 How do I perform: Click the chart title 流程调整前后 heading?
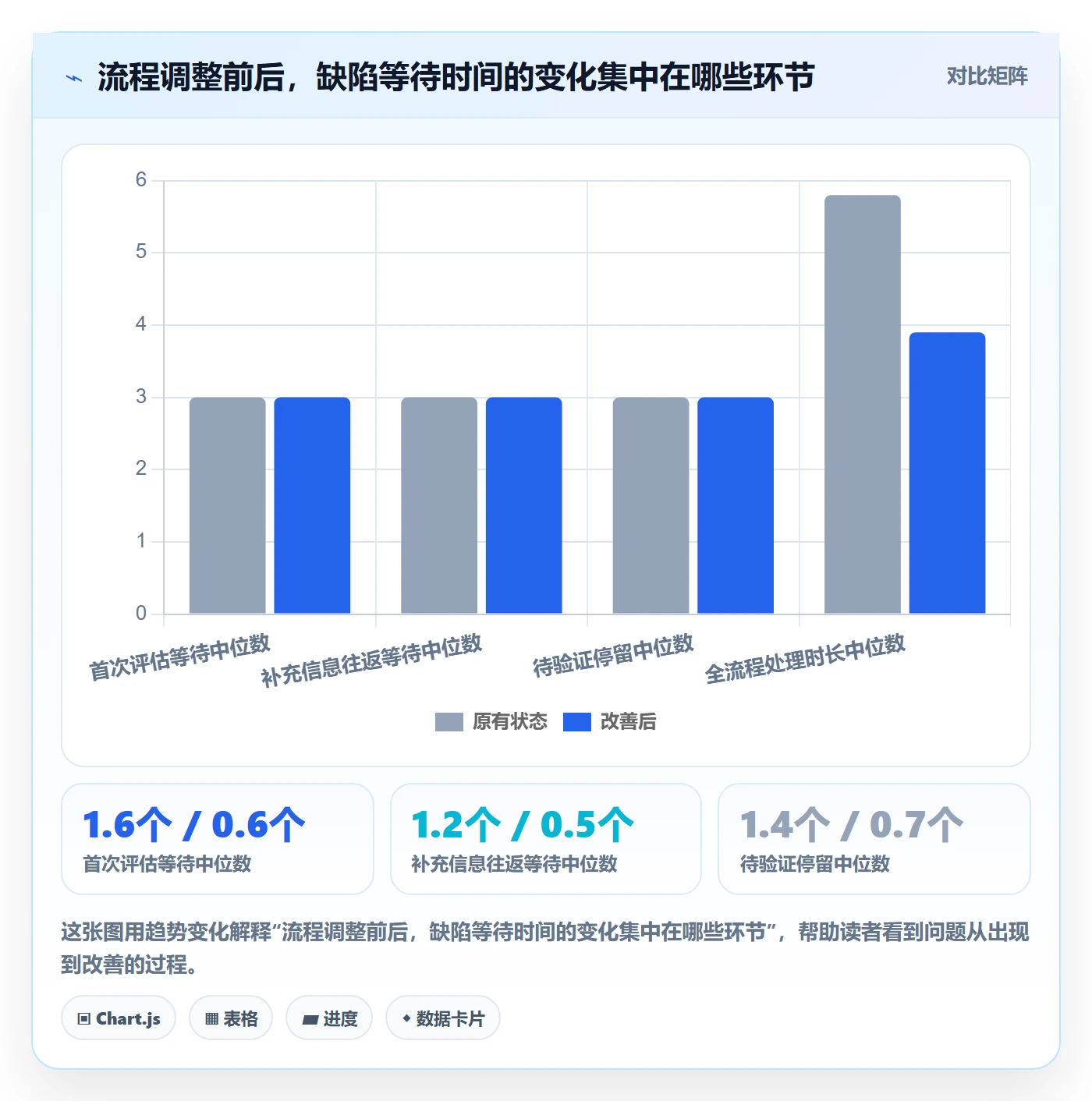(x=456, y=77)
